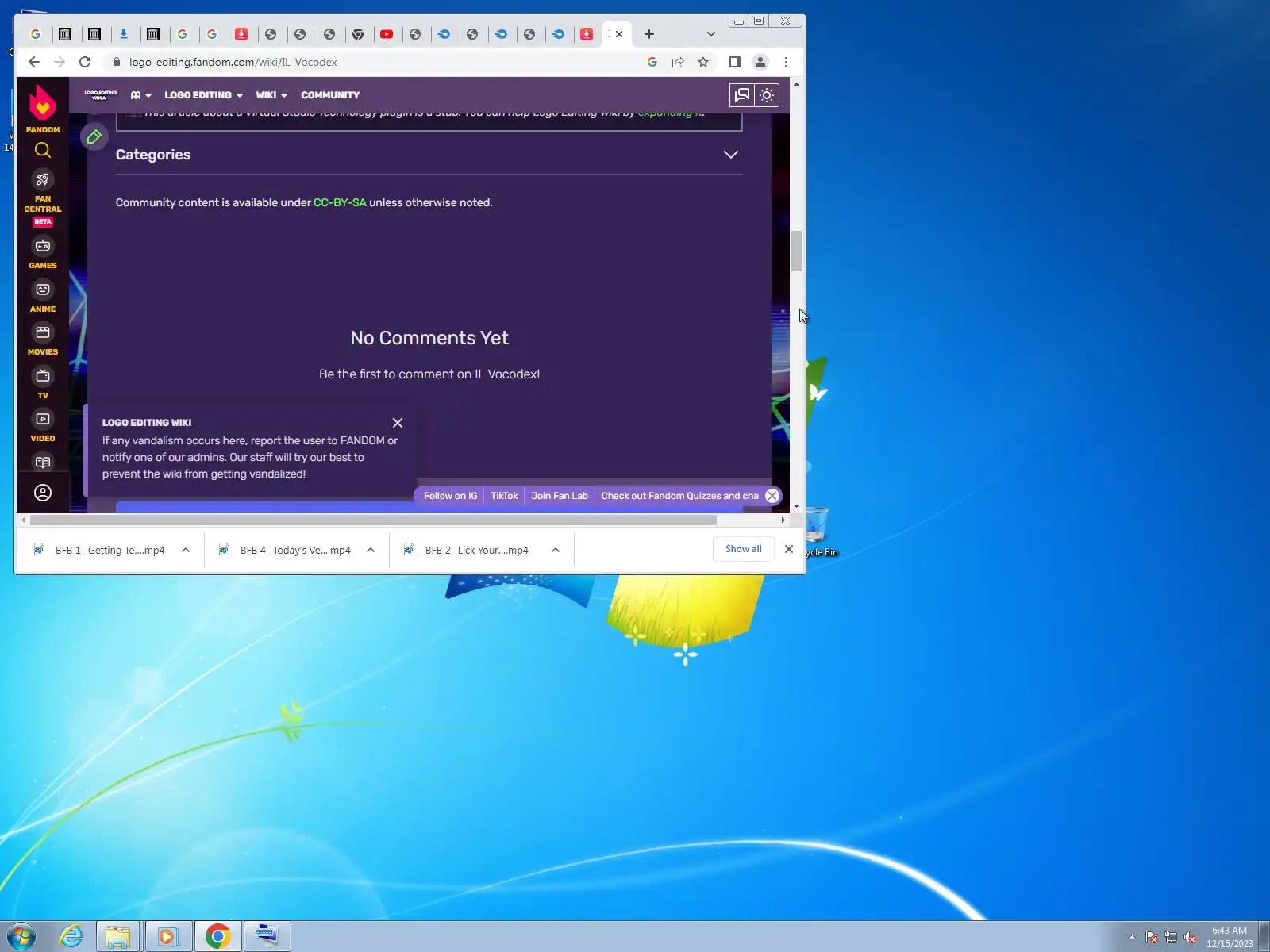The width and height of the screenshot is (1270, 952).
Task: Open options for BFB 2_ Lick Your download
Action: coord(556,550)
